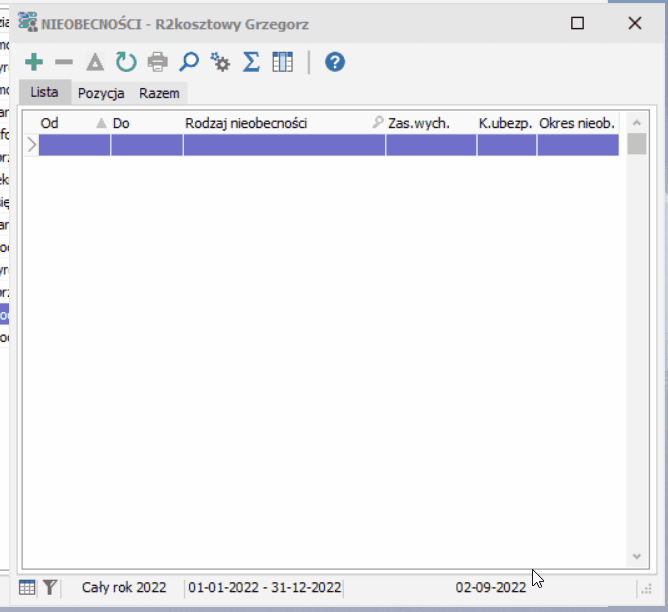The width and height of the screenshot is (668, 612).
Task: Click the gray triangle edit icon
Action: click(95, 62)
